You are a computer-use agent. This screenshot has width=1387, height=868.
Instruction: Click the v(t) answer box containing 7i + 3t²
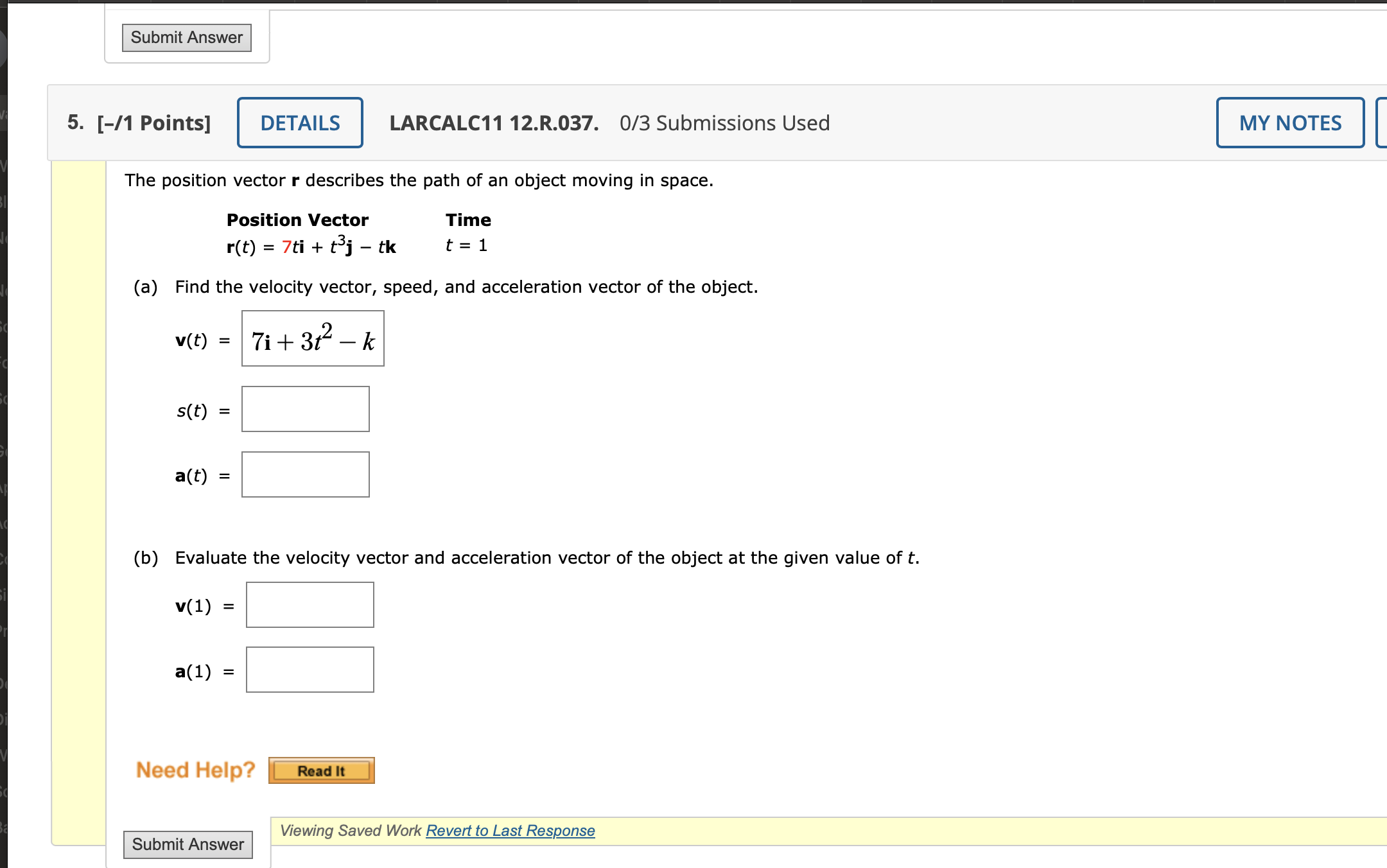click(x=313, y=339)
